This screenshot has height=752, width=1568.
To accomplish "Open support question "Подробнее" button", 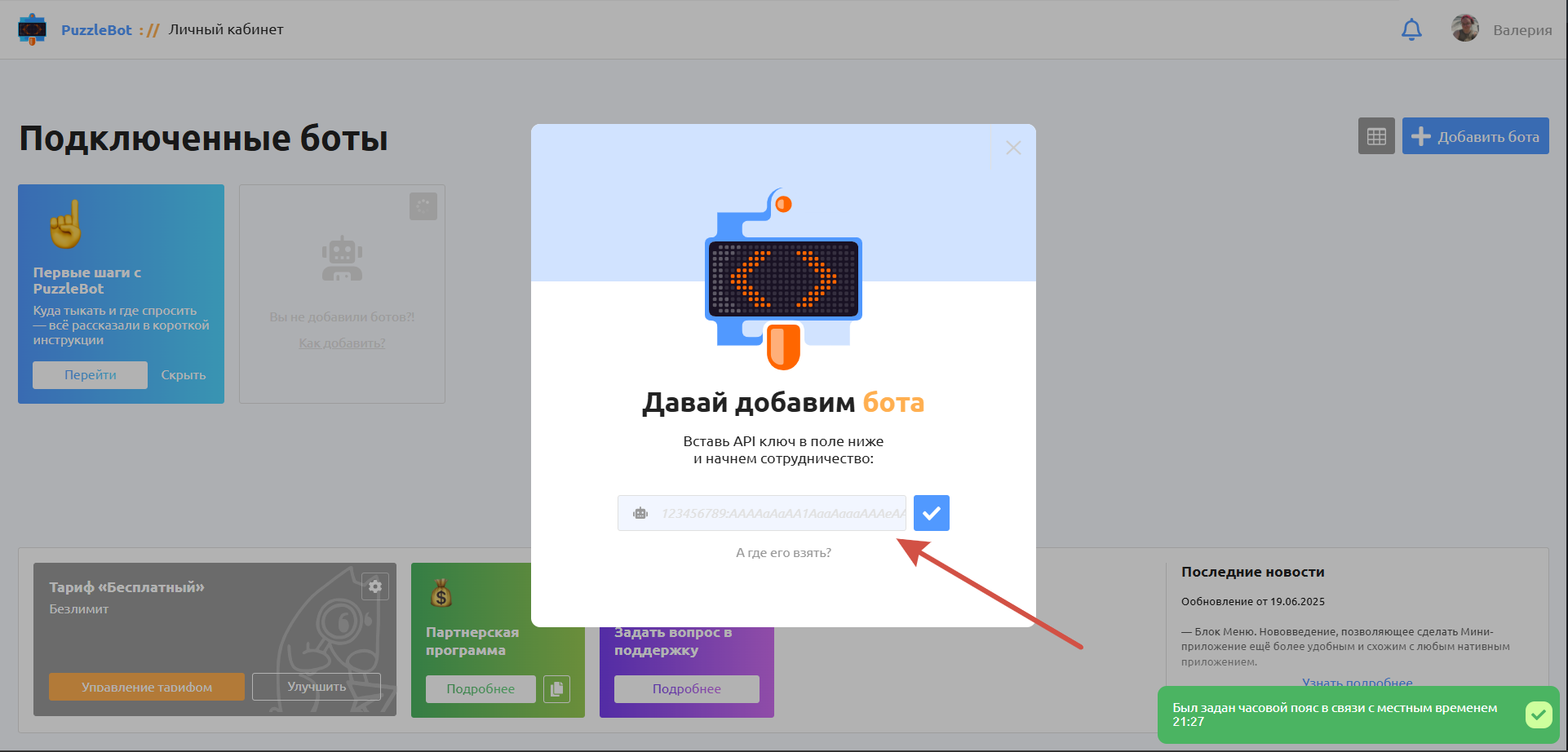I will 686,688.
